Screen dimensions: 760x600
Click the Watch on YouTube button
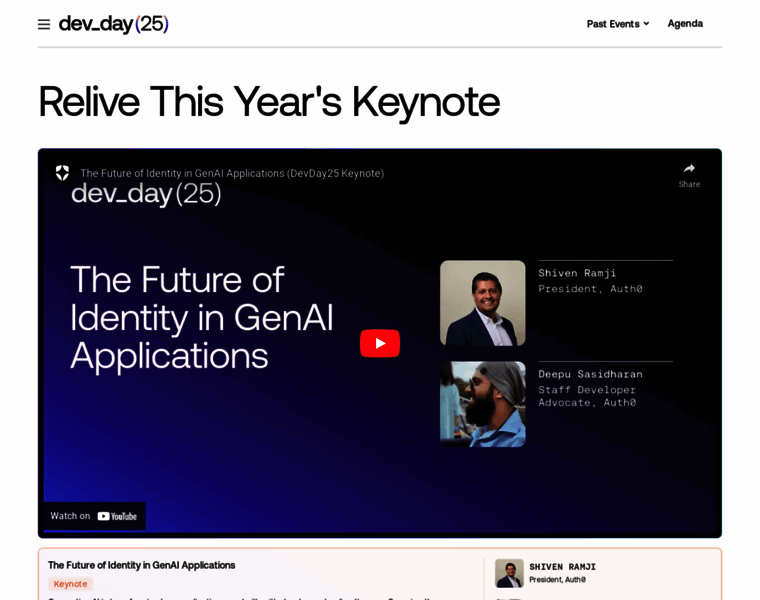94,516
